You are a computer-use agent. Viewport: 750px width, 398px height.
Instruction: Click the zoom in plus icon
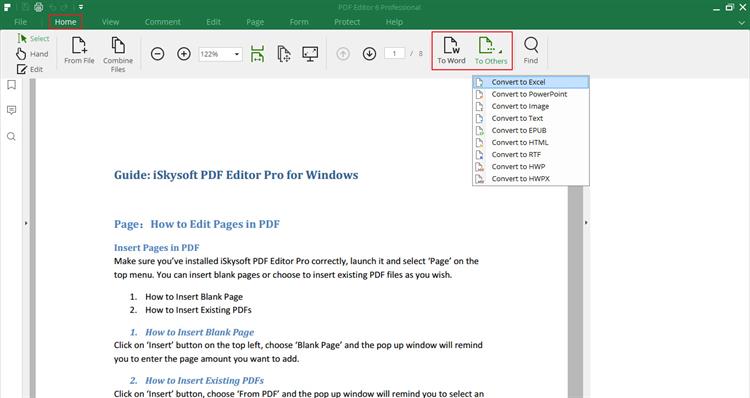184,54
